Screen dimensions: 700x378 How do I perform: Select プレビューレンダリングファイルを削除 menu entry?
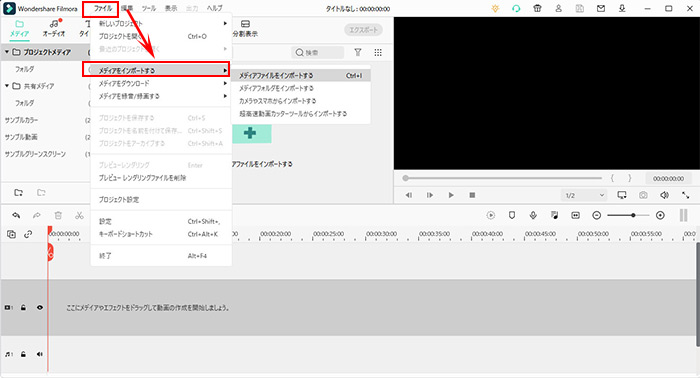pos(161,178)
